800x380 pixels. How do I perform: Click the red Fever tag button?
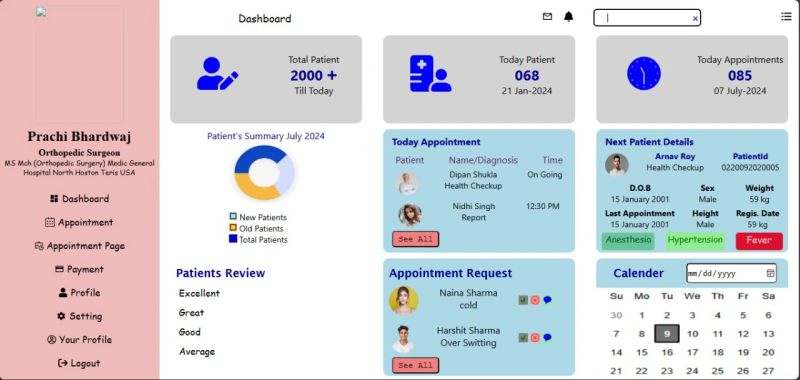759,241
